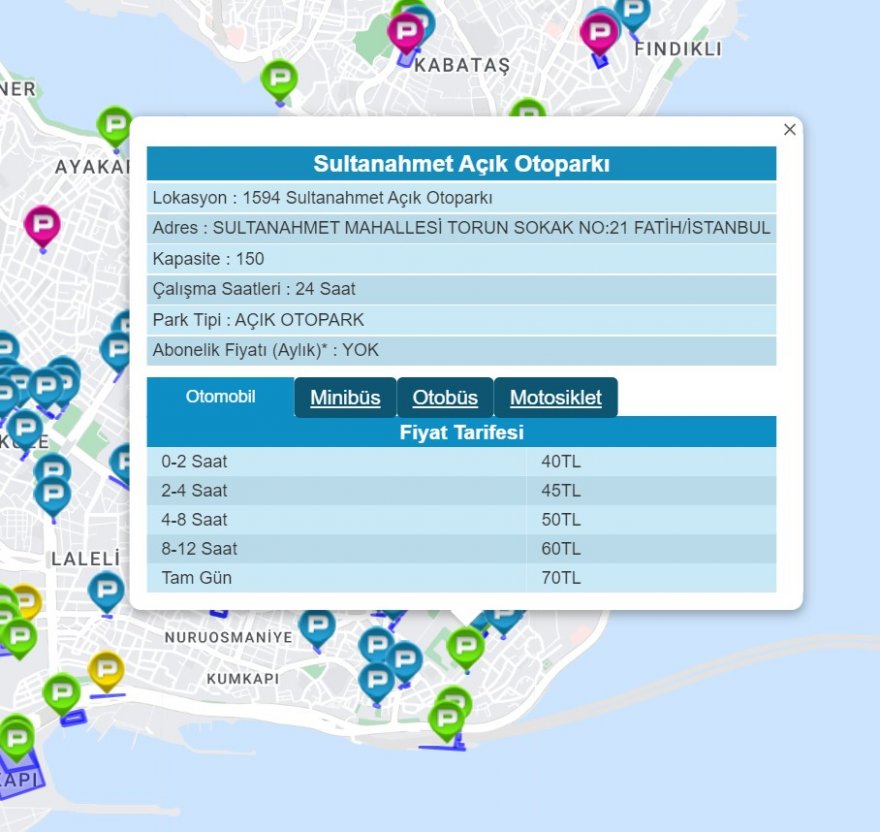Click the magenta parking marker beside Kabataş label

coord(405,34)
